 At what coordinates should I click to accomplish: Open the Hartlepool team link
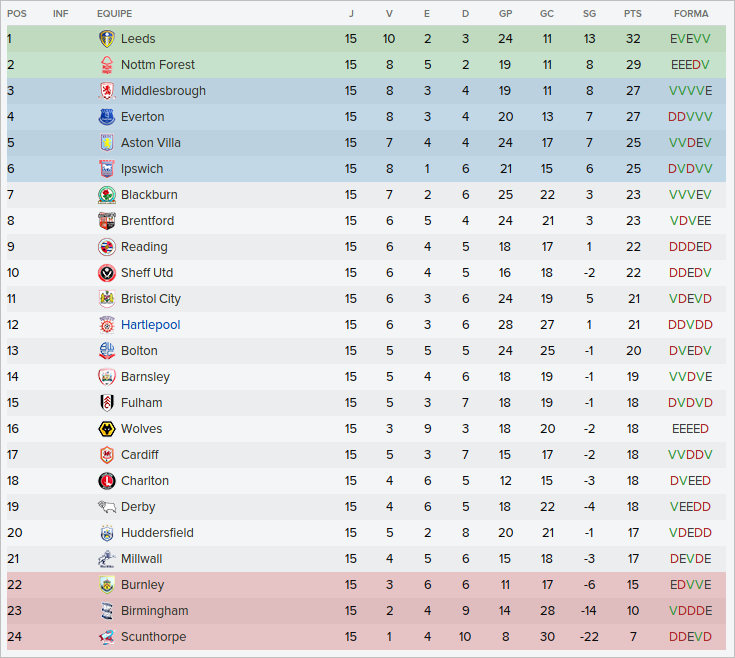tap(150, 325)
